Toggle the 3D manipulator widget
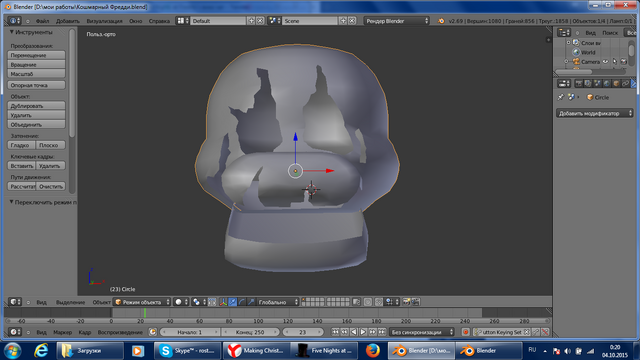Viewport: 640px width, 360px height. click(223, 302)
